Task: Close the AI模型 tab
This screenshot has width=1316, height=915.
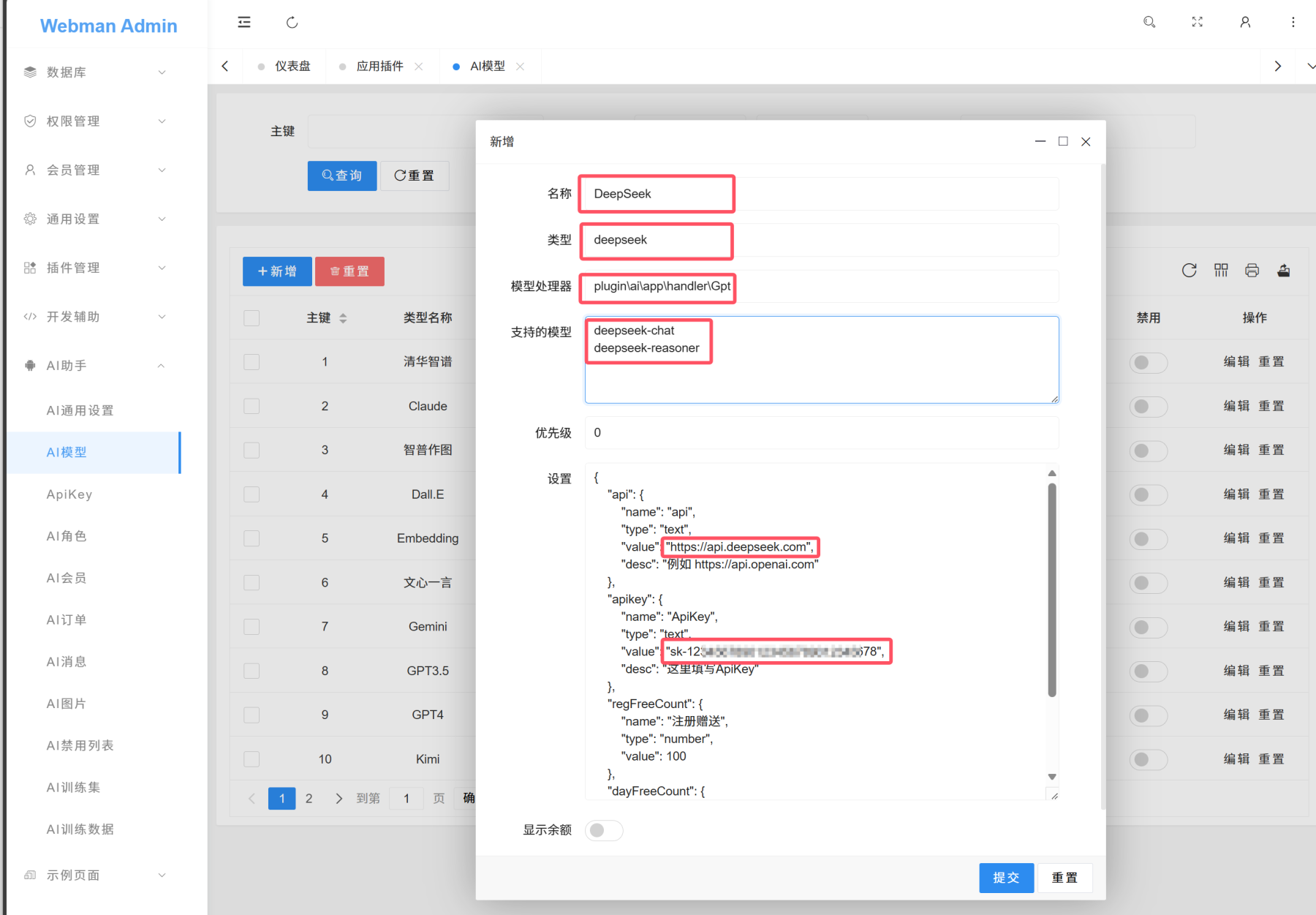Action: click(520, 66)
